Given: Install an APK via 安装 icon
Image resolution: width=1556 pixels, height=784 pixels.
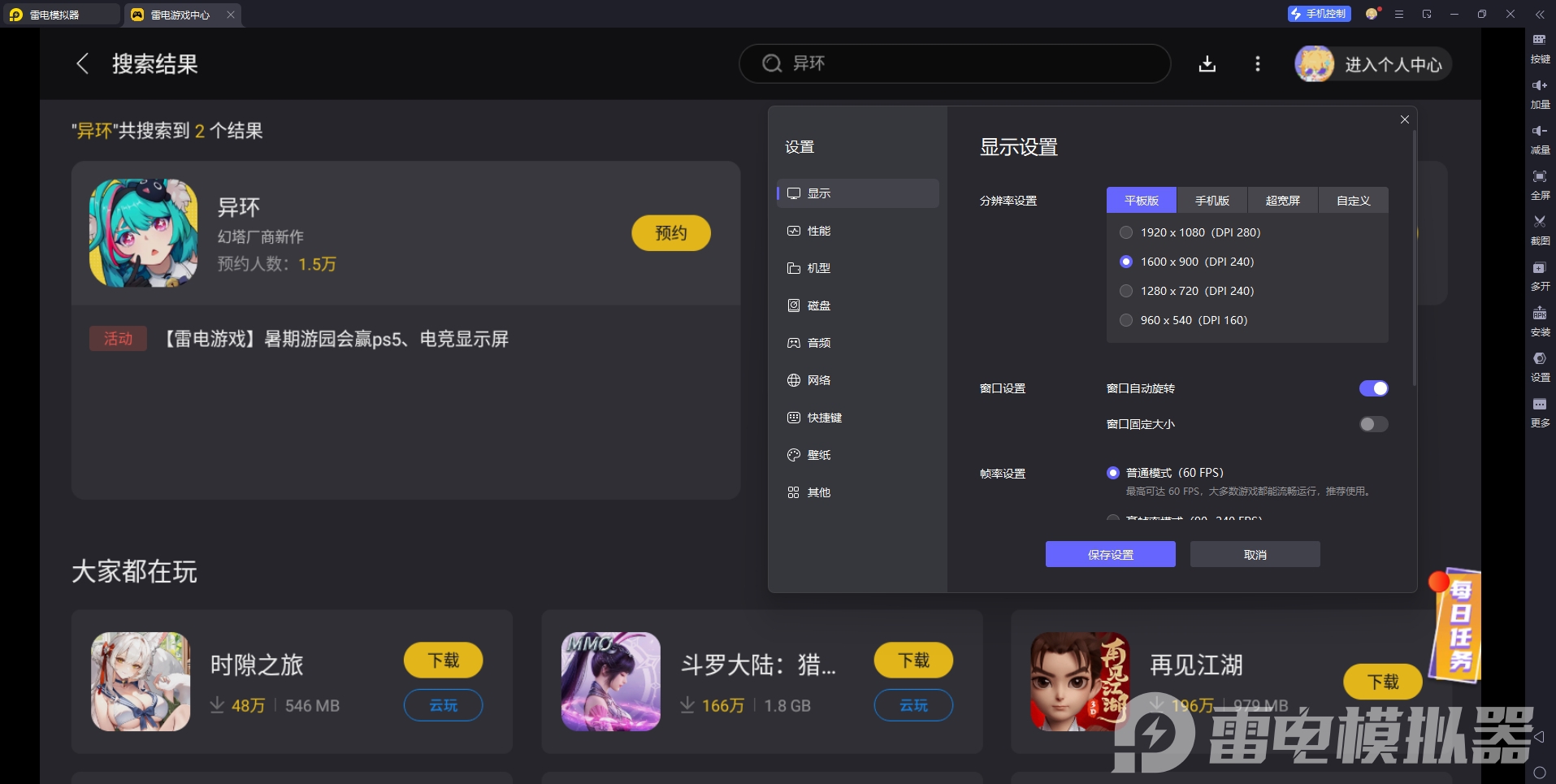Looking at the screenshot, I should [1540, 322].
